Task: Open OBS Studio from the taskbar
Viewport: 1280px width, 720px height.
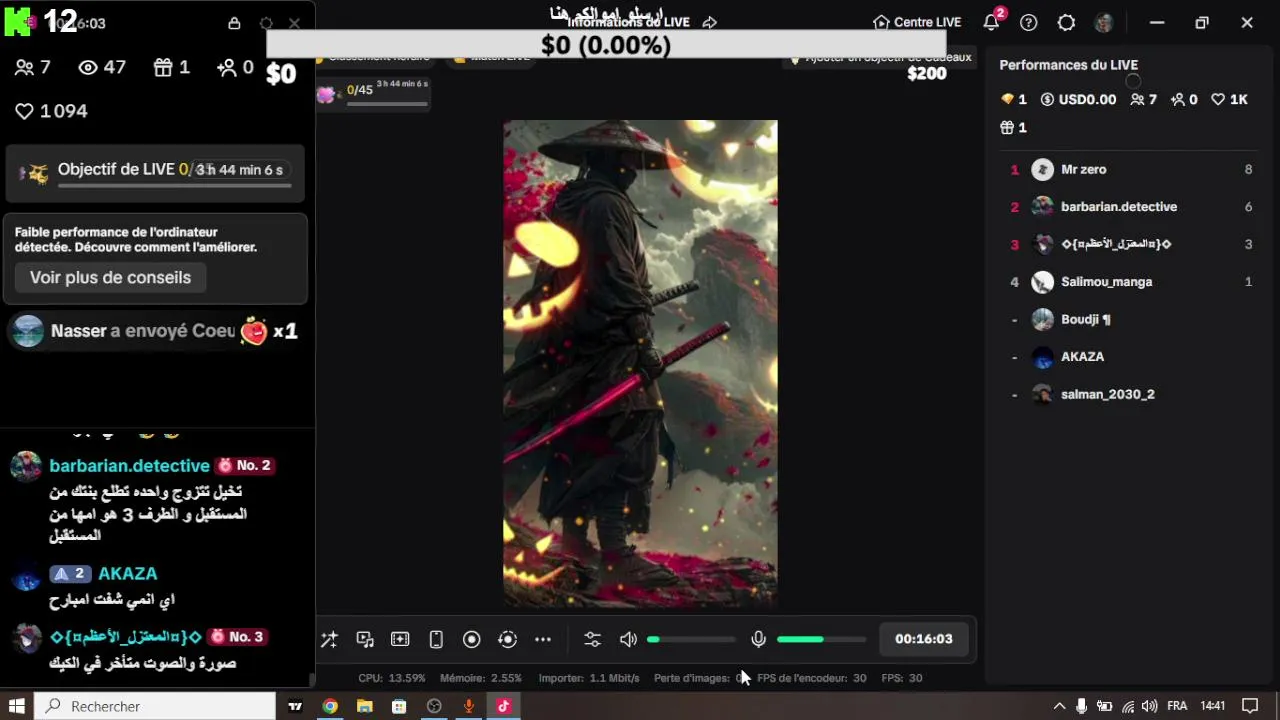Action: [x=434, y=706]
